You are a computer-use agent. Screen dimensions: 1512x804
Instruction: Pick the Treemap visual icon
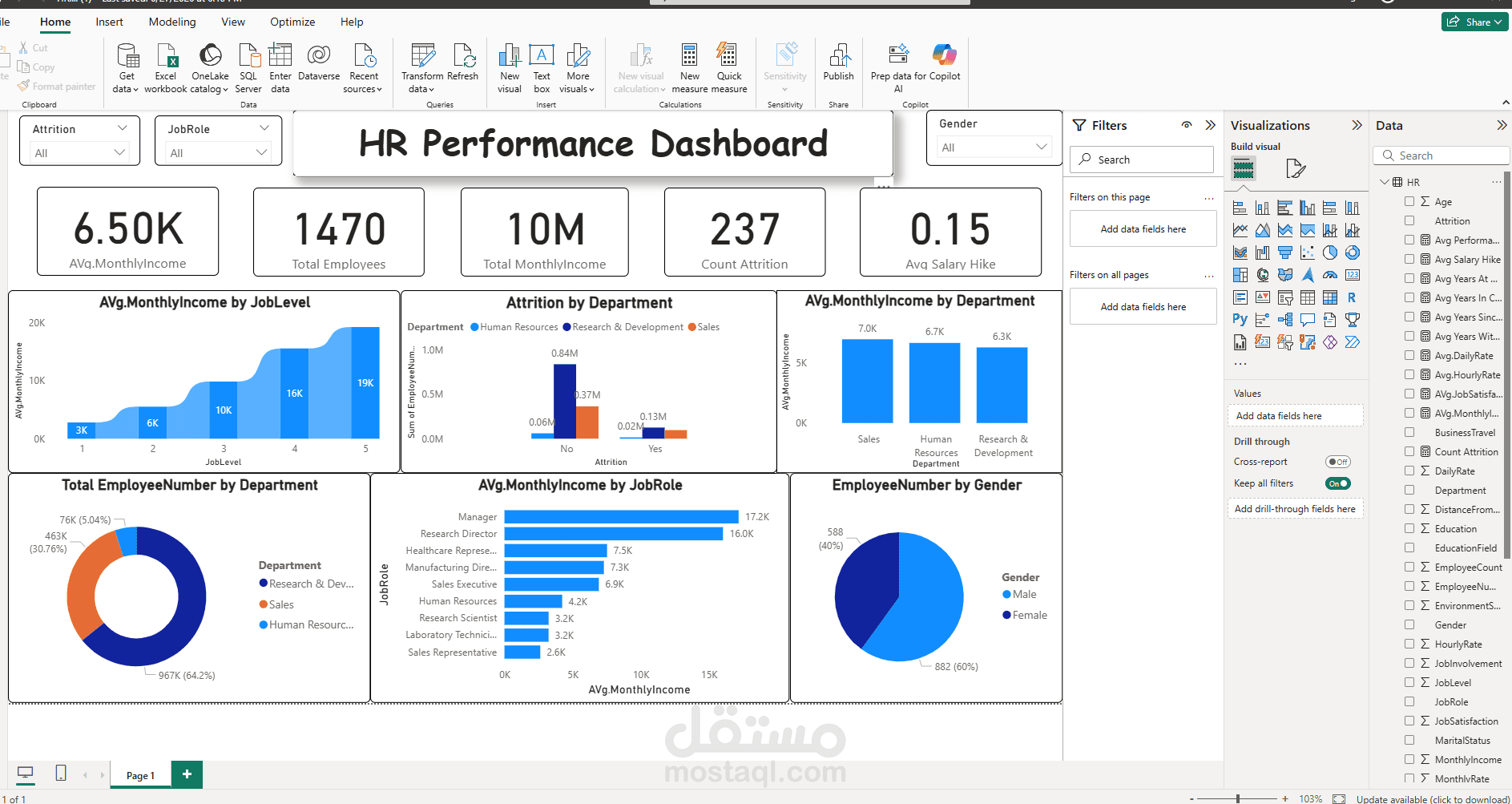pos(1240,275)
